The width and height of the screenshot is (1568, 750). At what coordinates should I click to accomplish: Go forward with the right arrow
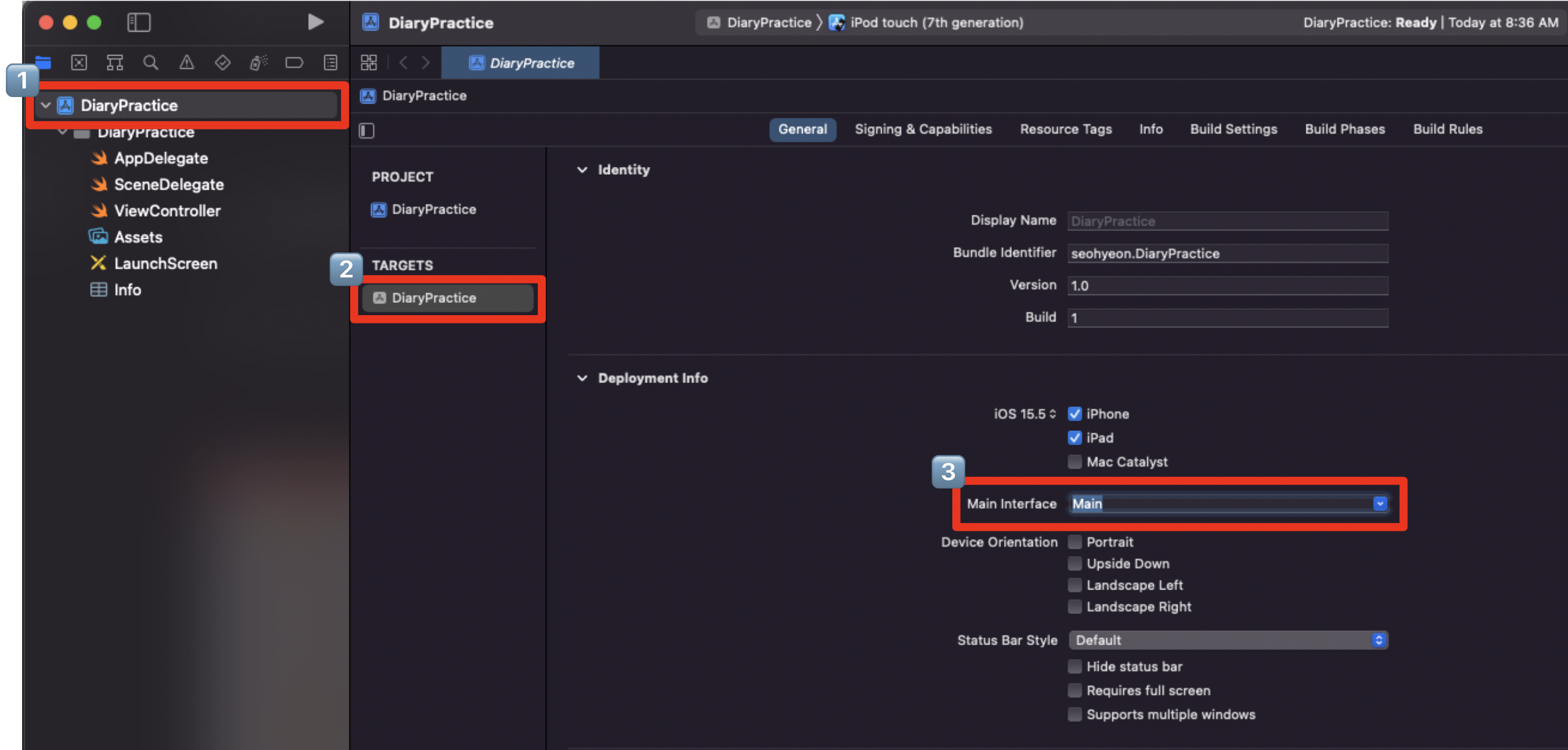(x=425, y=62)
